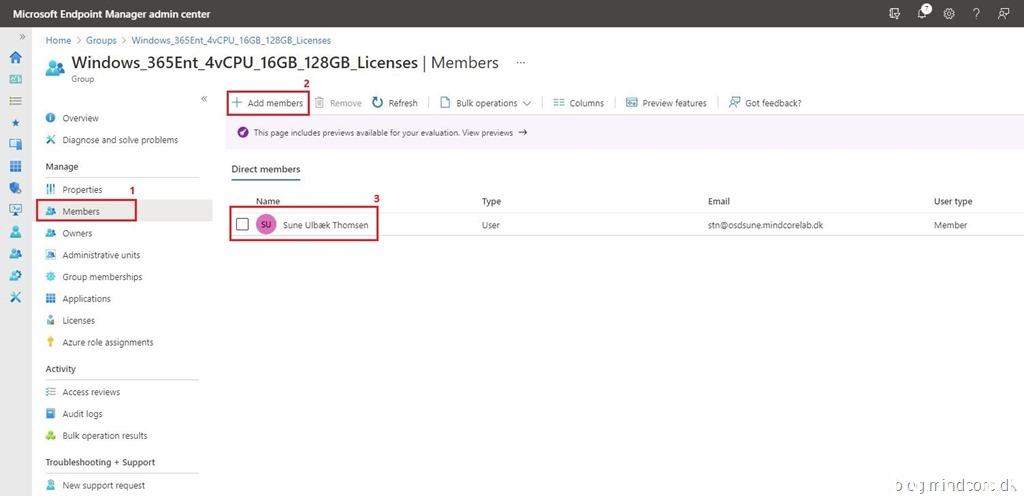This screenshot has height=496, width=1024.
Task: Open portal settings gear icon
Action: [949, 13]
